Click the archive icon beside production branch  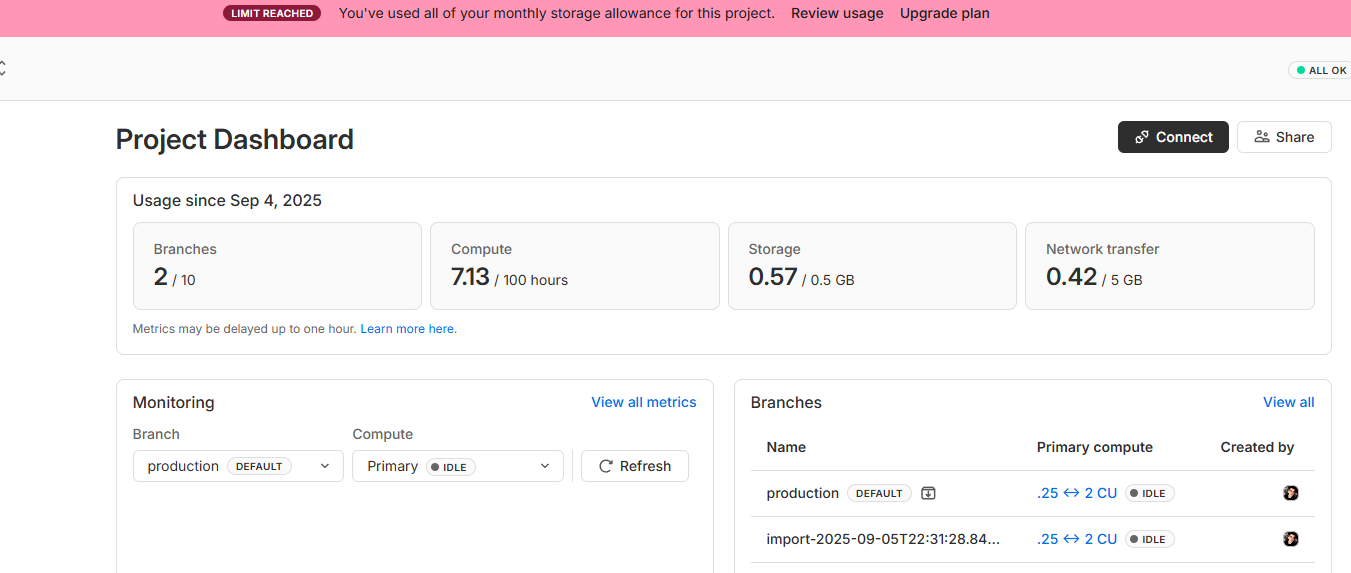(x=928, y=493)
